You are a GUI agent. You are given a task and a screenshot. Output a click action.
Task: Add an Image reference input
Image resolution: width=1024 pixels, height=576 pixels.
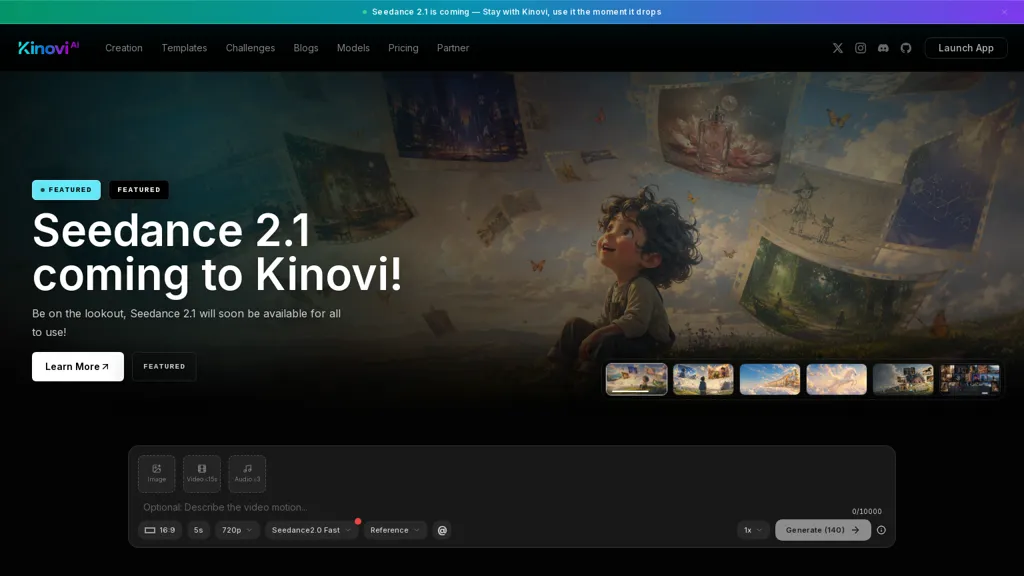click(157, 473)
